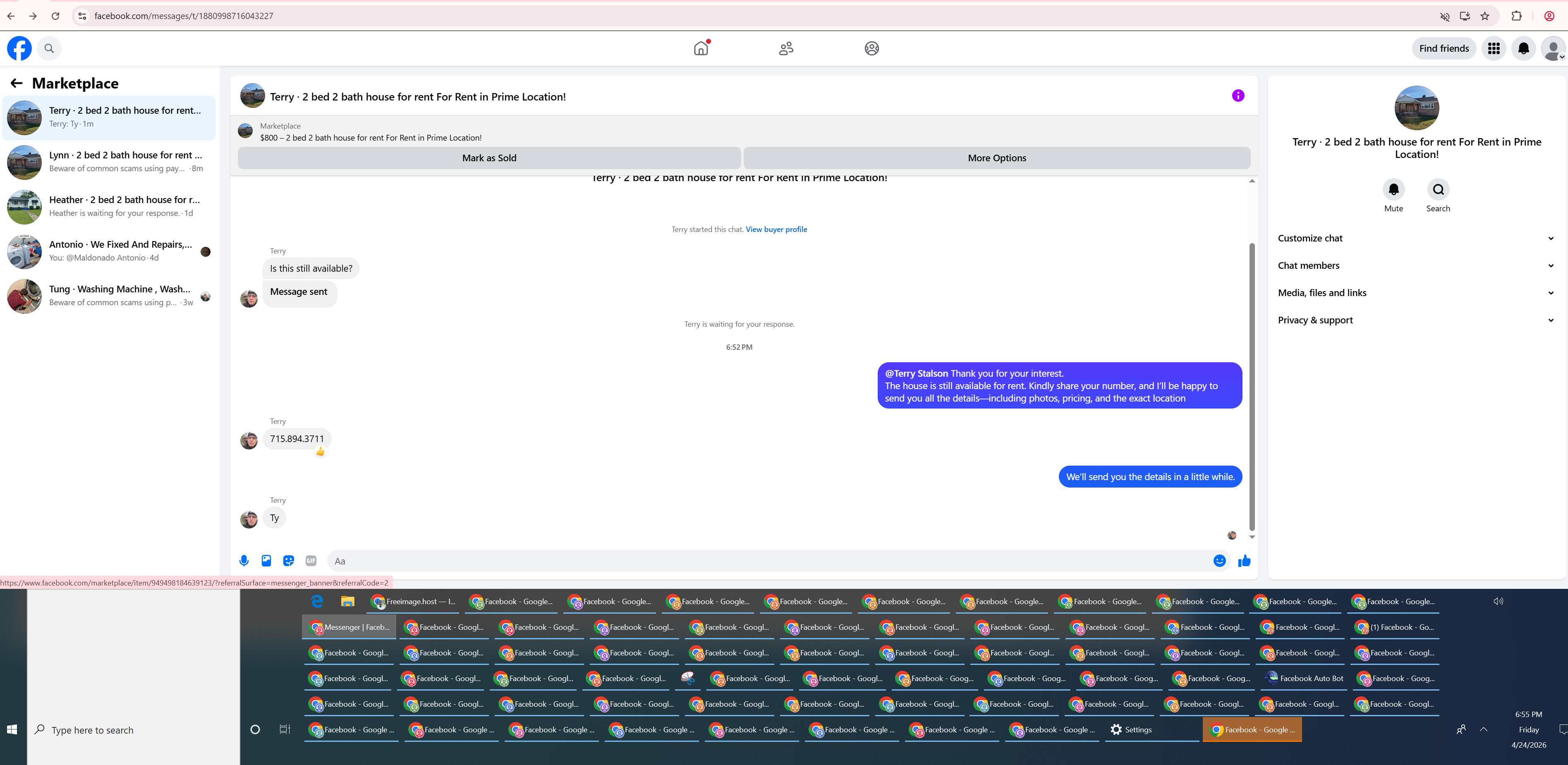View site information icon in address bar
Viewport: 1568px width, 765px height.
(x=82, y=16)
